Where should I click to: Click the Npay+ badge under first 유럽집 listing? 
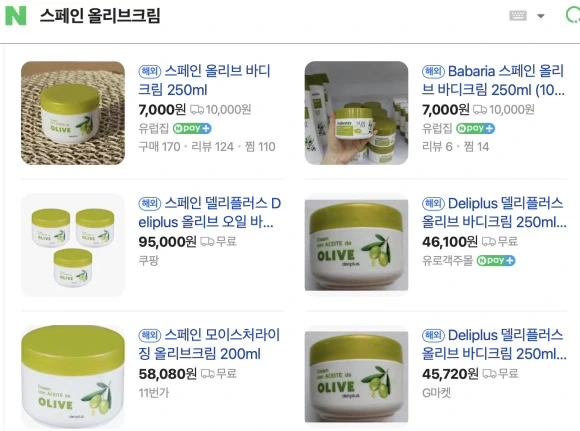(x=192, y=128)
